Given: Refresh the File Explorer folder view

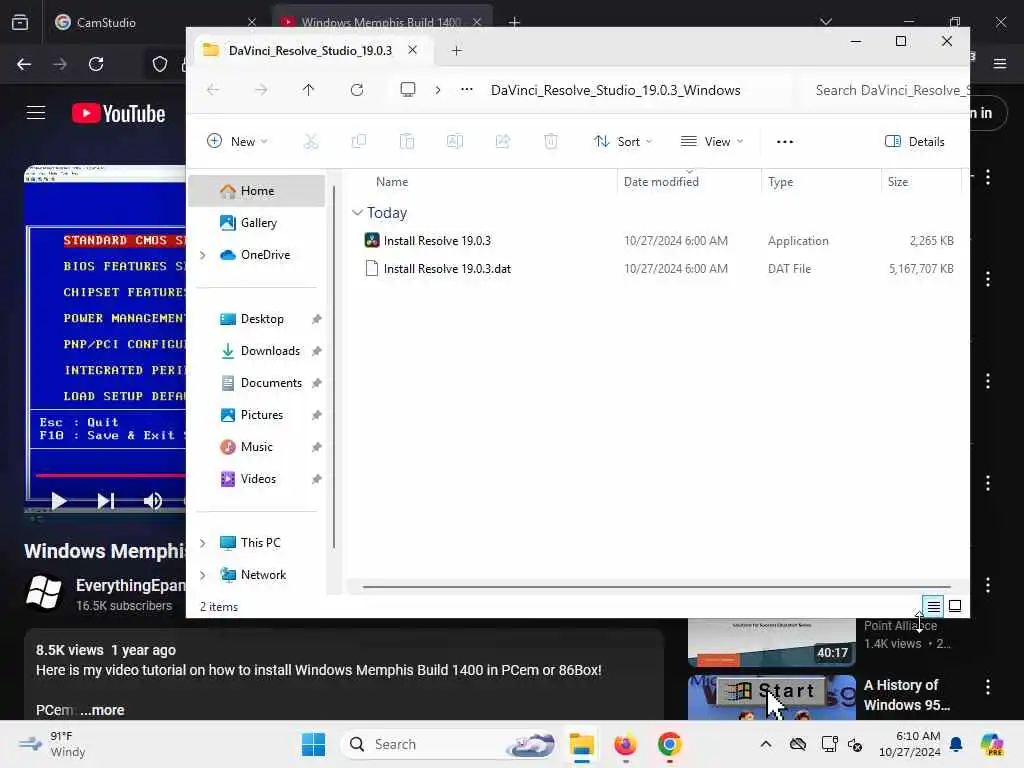Looking at the screenshot, I should click(x=357, y=89).
